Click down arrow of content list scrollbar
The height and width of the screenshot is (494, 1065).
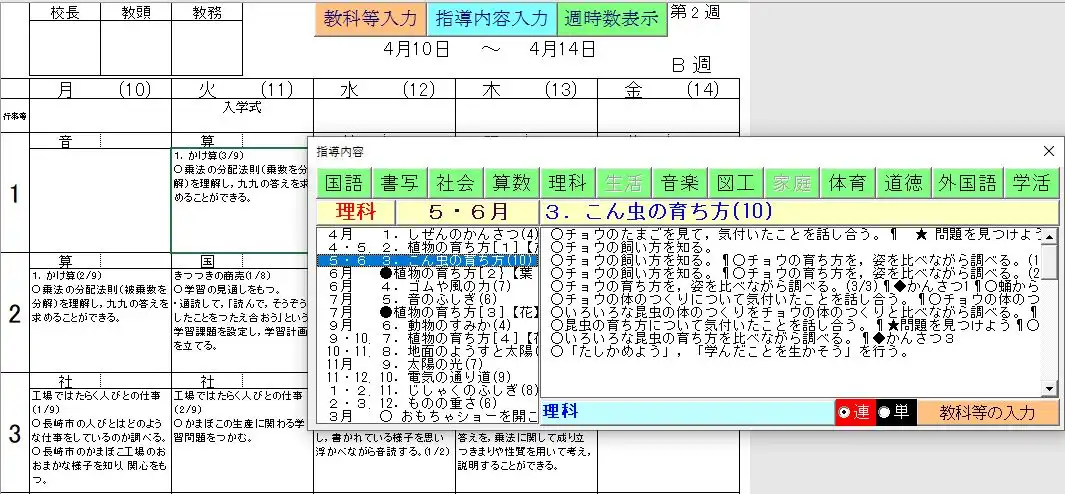click(1051, 389)
